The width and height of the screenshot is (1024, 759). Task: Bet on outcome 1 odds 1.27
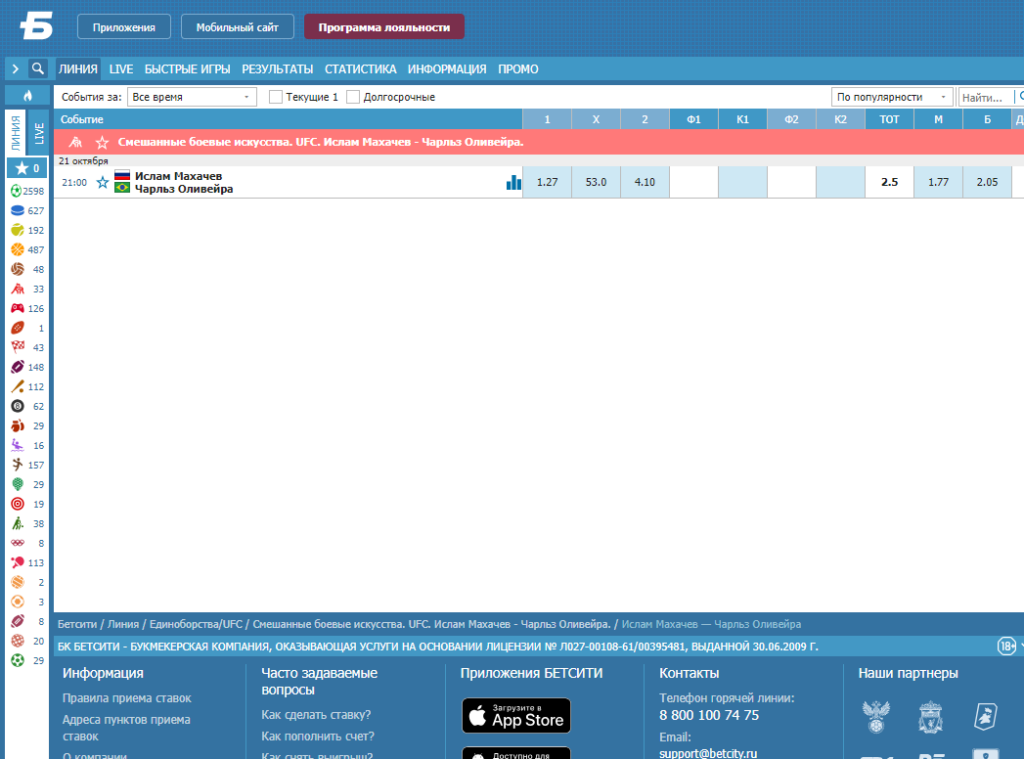(x=547, y=182)
